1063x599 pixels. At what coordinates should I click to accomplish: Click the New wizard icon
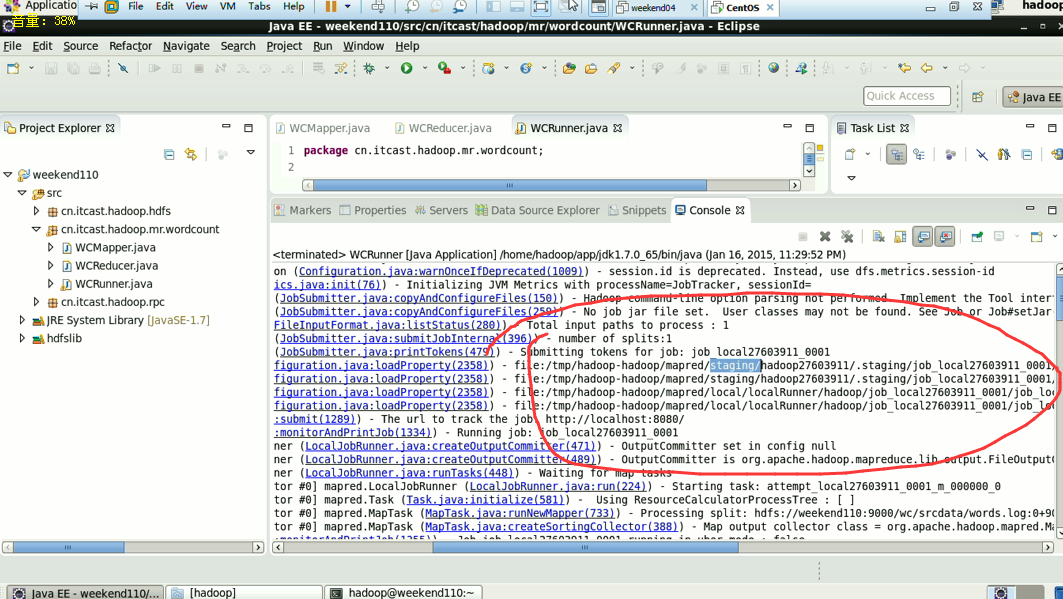[x=14, y=68]
